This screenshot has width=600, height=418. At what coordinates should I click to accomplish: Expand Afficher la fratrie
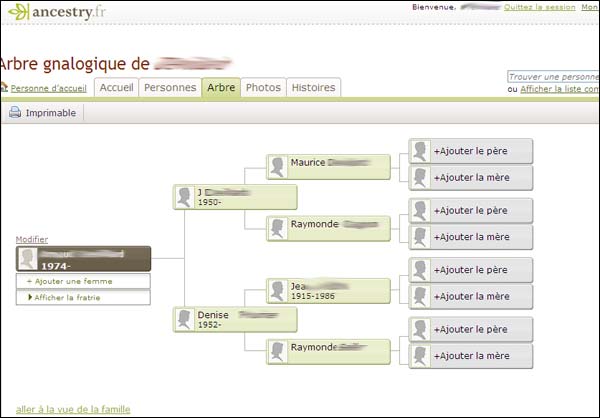[x=83, y=297]
